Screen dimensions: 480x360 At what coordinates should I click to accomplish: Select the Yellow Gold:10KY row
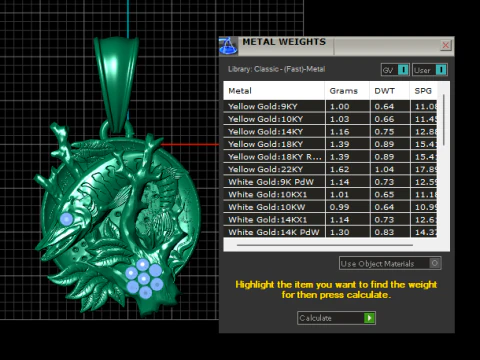330,119
